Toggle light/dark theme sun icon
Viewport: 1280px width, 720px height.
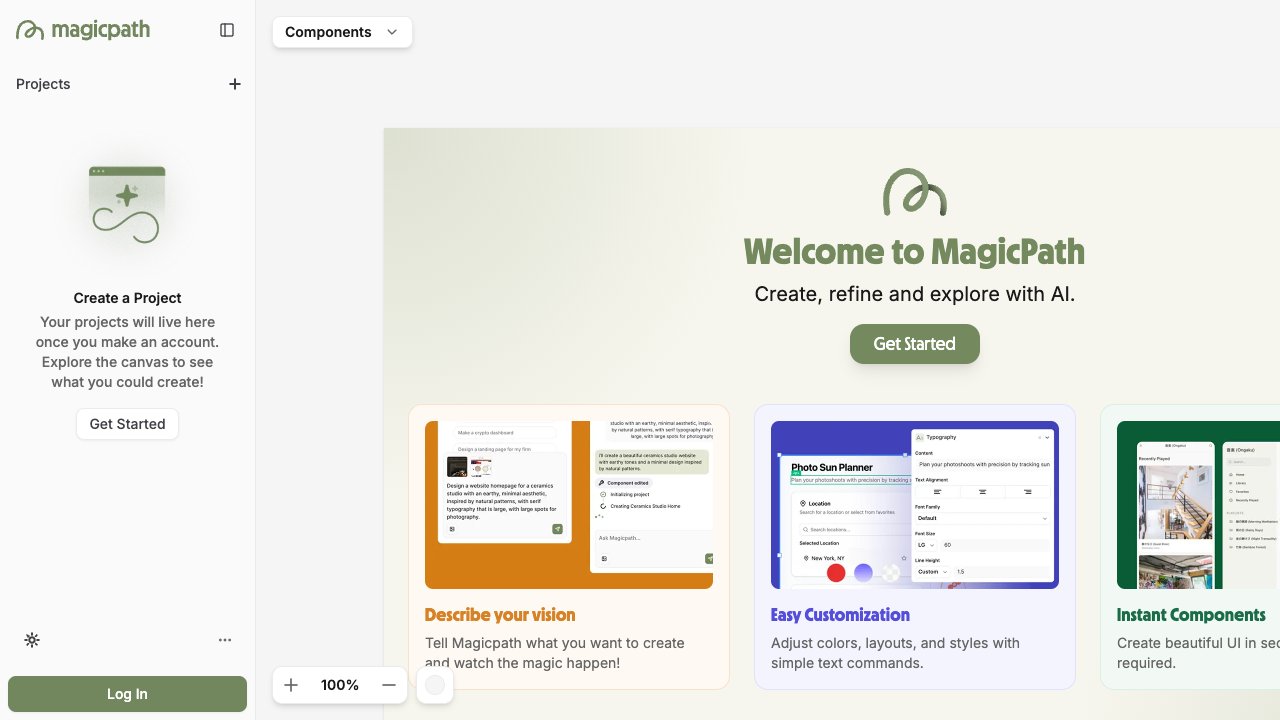(x=32, y=640)
